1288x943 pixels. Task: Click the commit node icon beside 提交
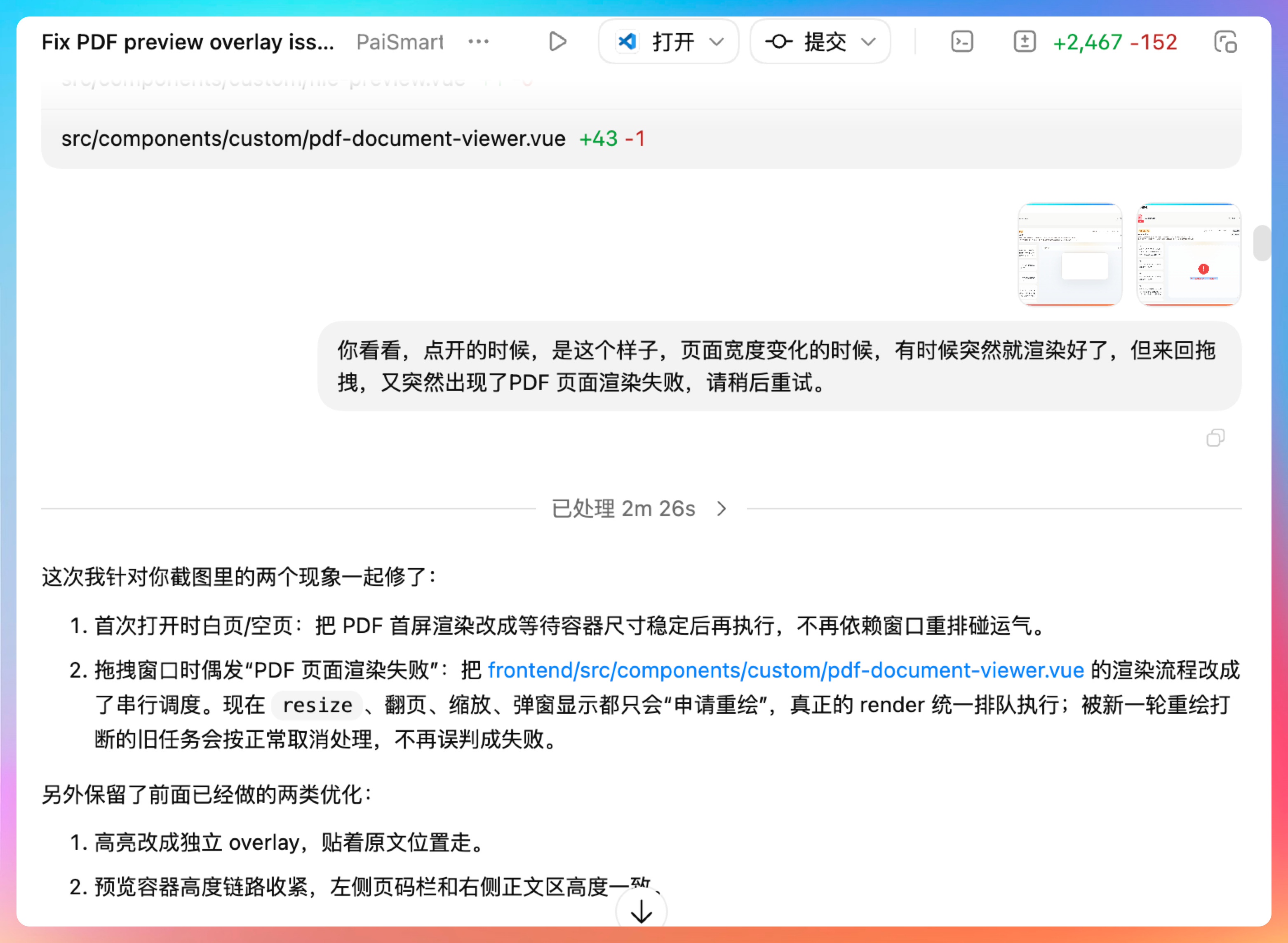779,42
